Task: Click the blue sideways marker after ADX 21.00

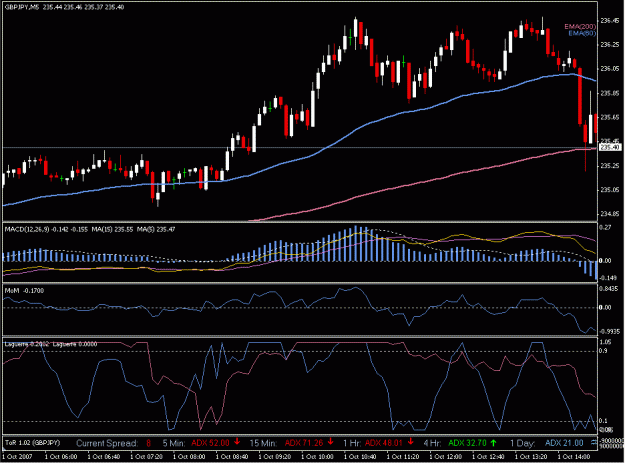Action: (594, 442)
